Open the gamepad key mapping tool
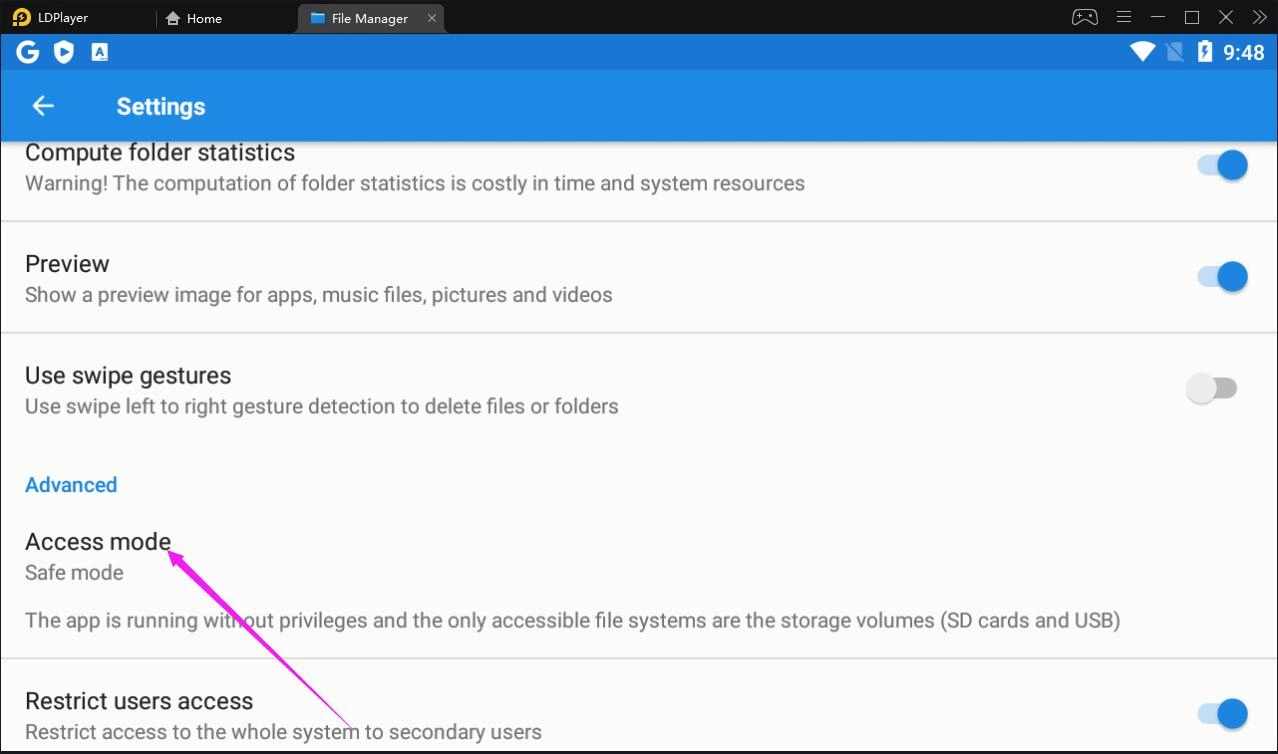 coord(1083,17)
